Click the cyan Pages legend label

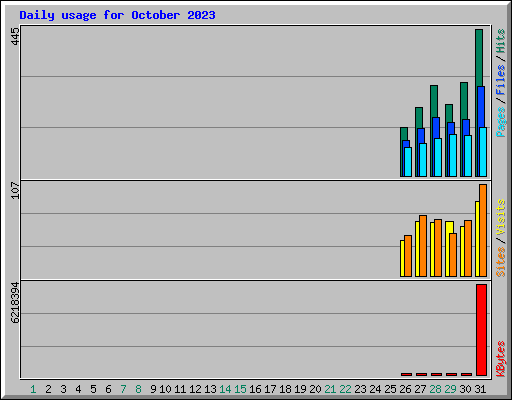[x=500, y=122]
